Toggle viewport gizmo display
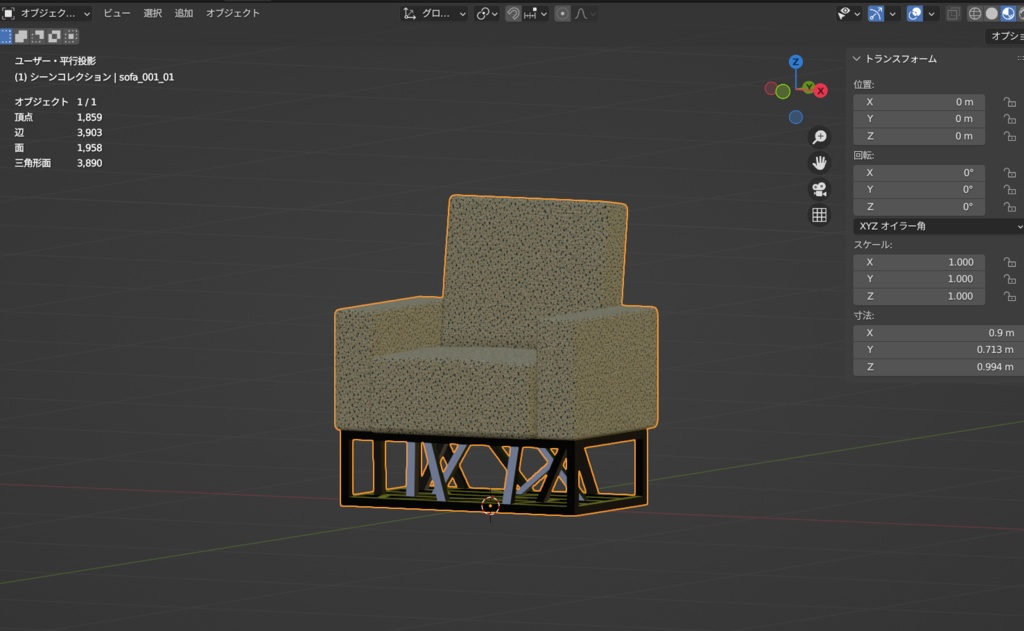Viewport: 1024px width, 631px height. click(x=876, y=13)
